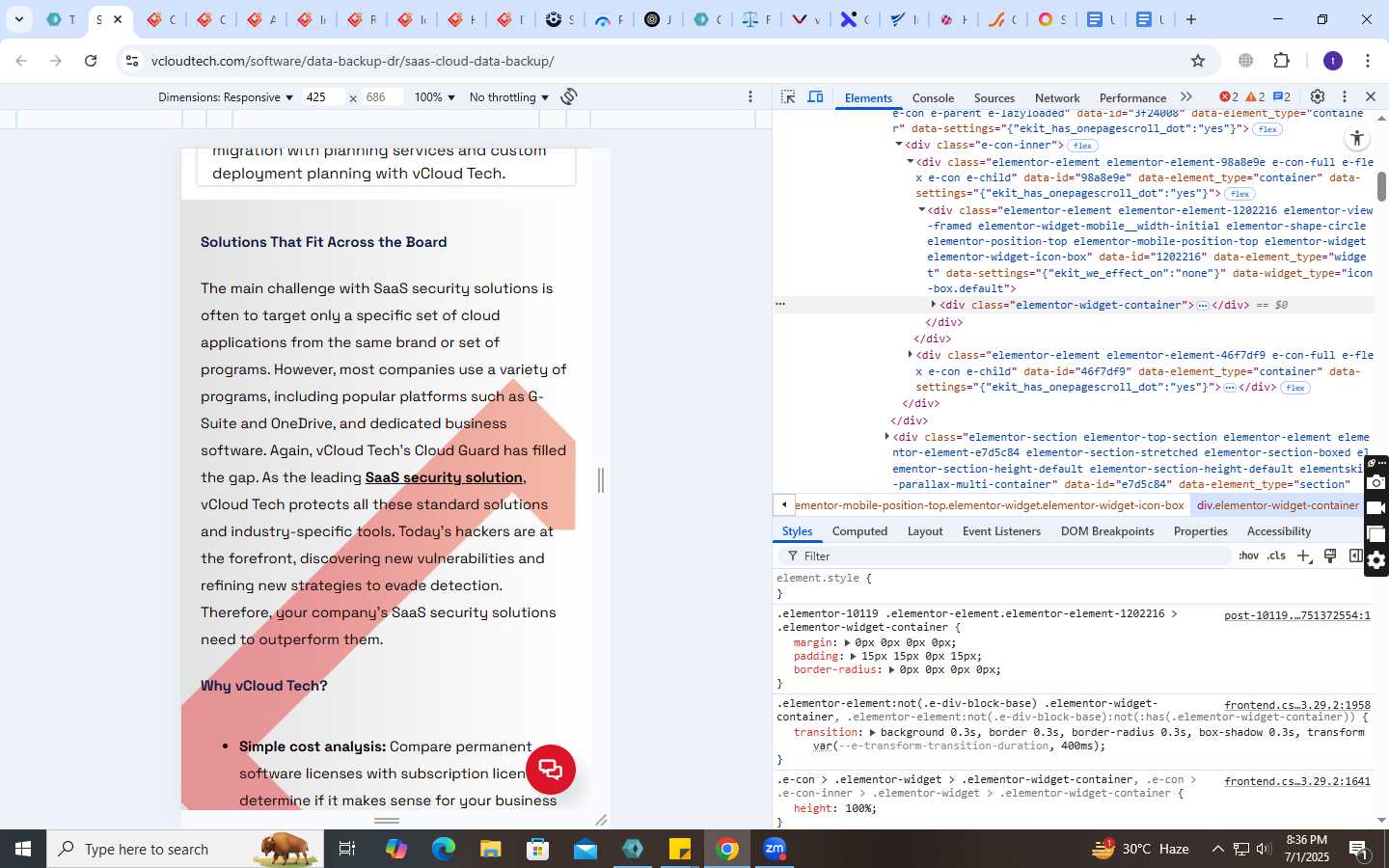Close the DevTools panel
Viewport: 1389px width, 868px height.
[x=1370, y=96]
